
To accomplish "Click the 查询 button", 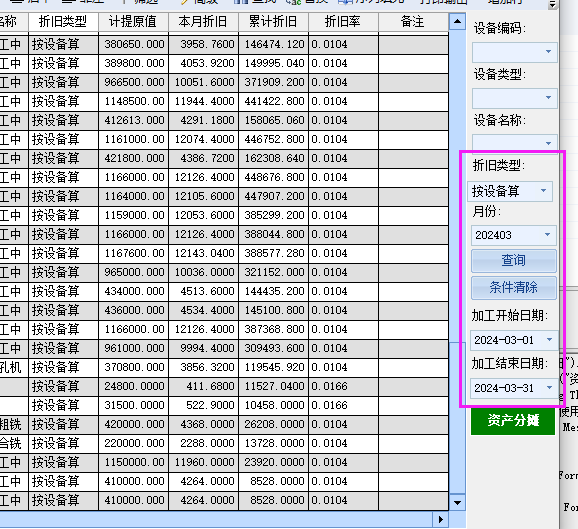I will [514, 260].
